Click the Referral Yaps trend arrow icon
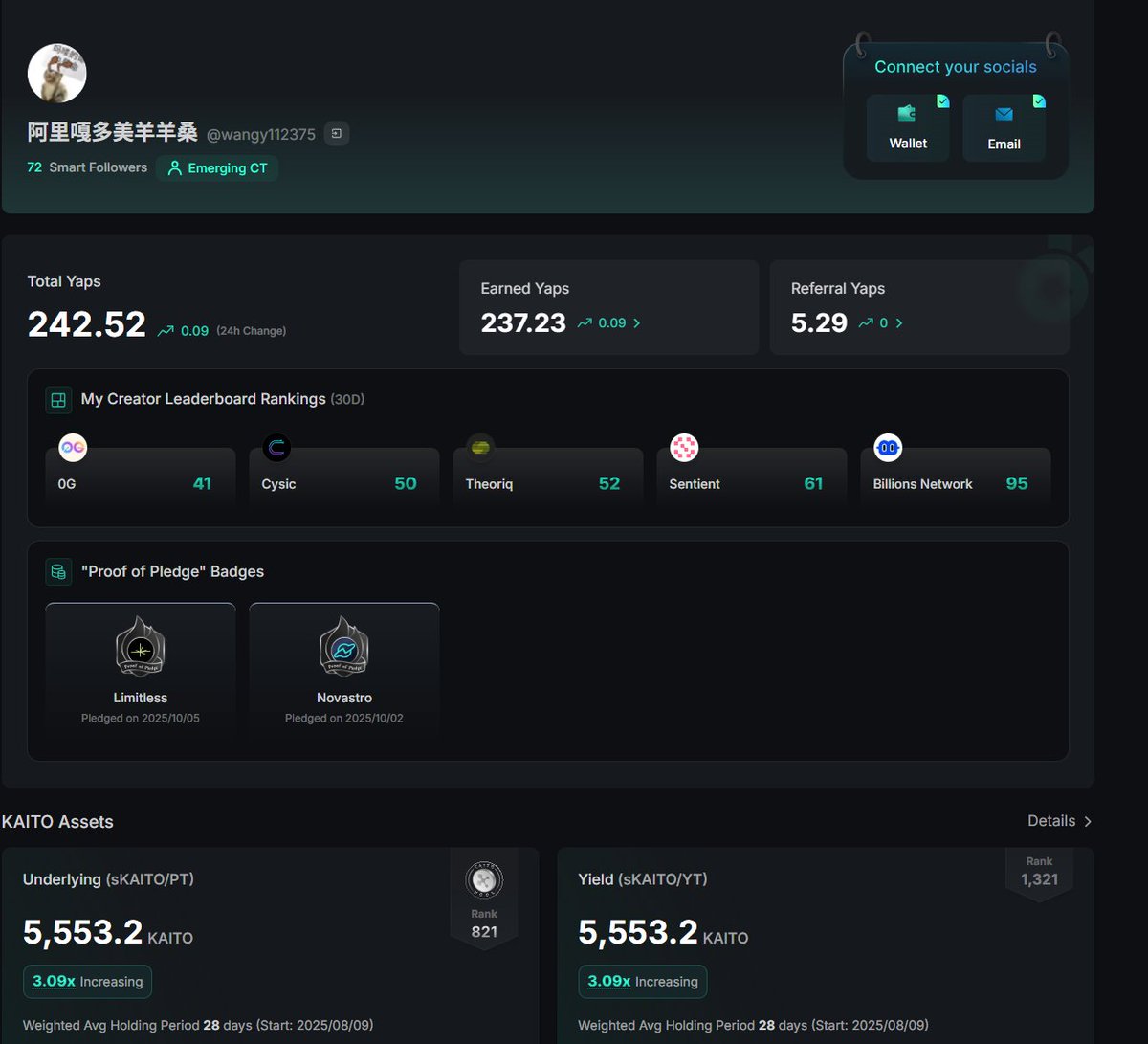 coord(866,323)
